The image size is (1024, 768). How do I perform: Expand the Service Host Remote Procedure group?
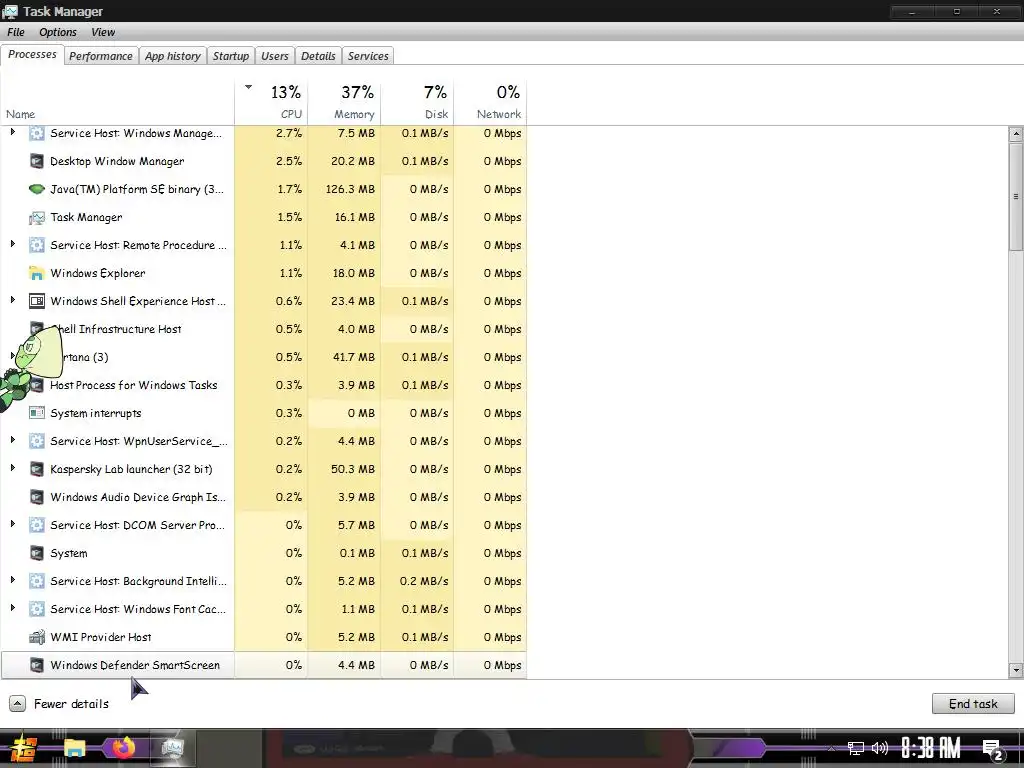(12, 244)
